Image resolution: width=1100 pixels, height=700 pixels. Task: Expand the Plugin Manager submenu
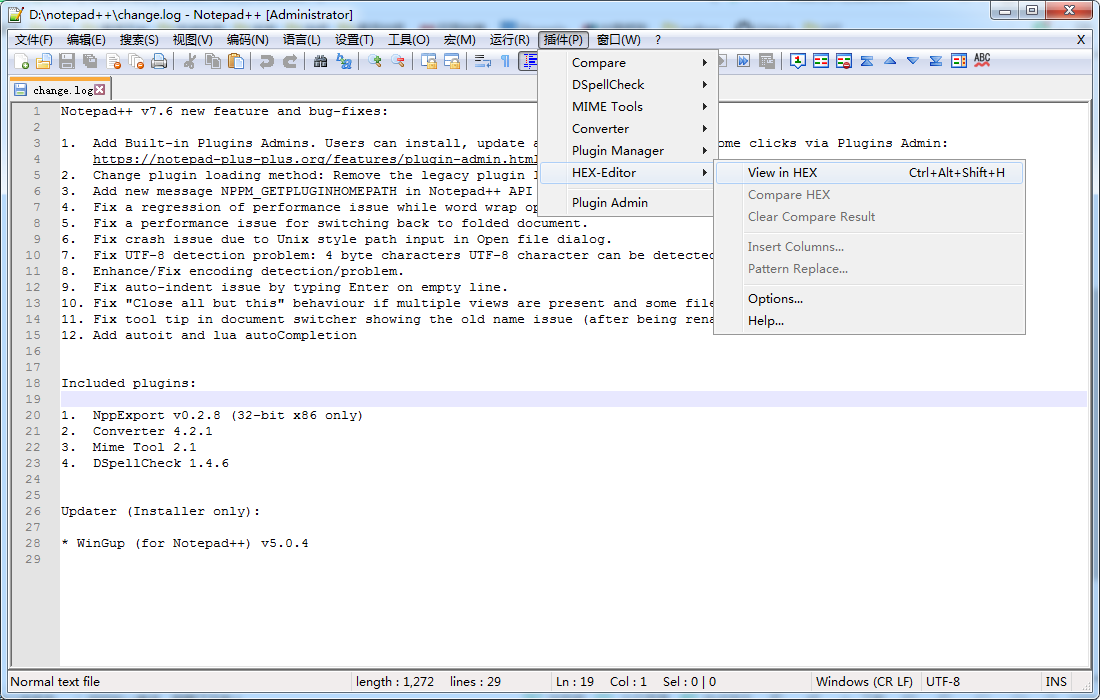(x=628, y=151)
